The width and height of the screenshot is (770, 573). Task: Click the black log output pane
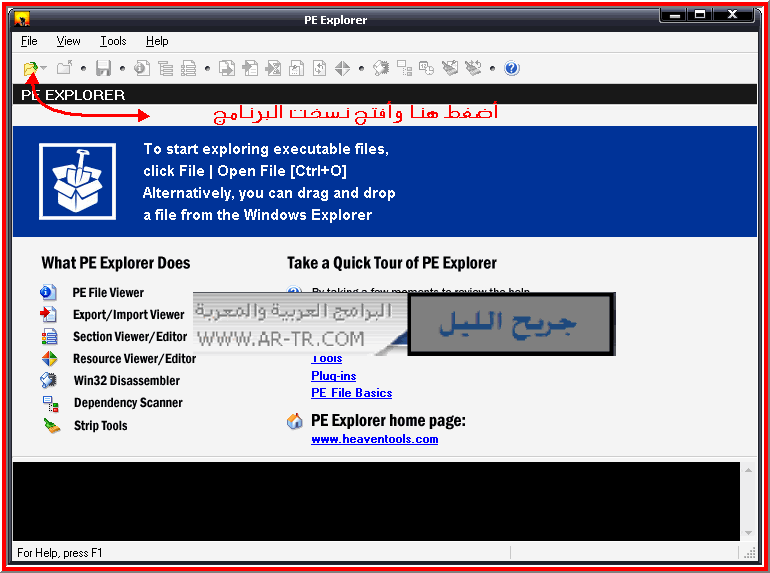[376, 501]
